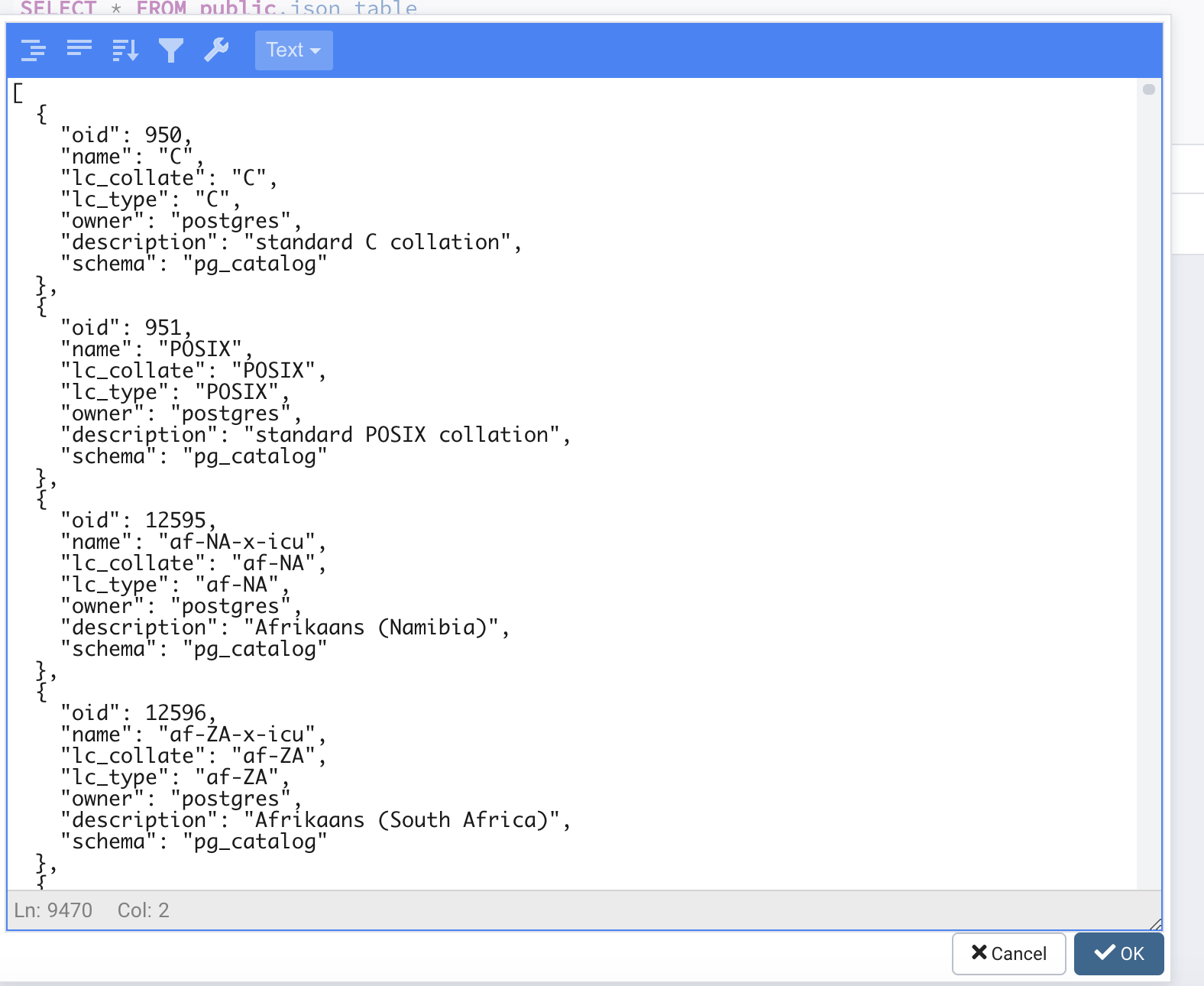Click the compact JSON data icon

click(79, 50)
